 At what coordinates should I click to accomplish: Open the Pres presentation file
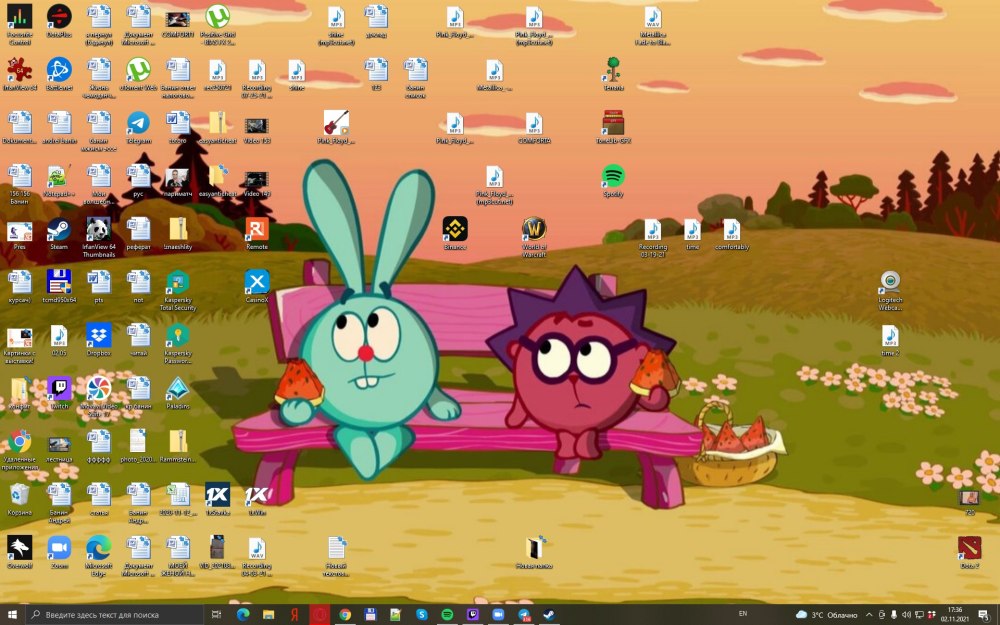tap(19, 233)
